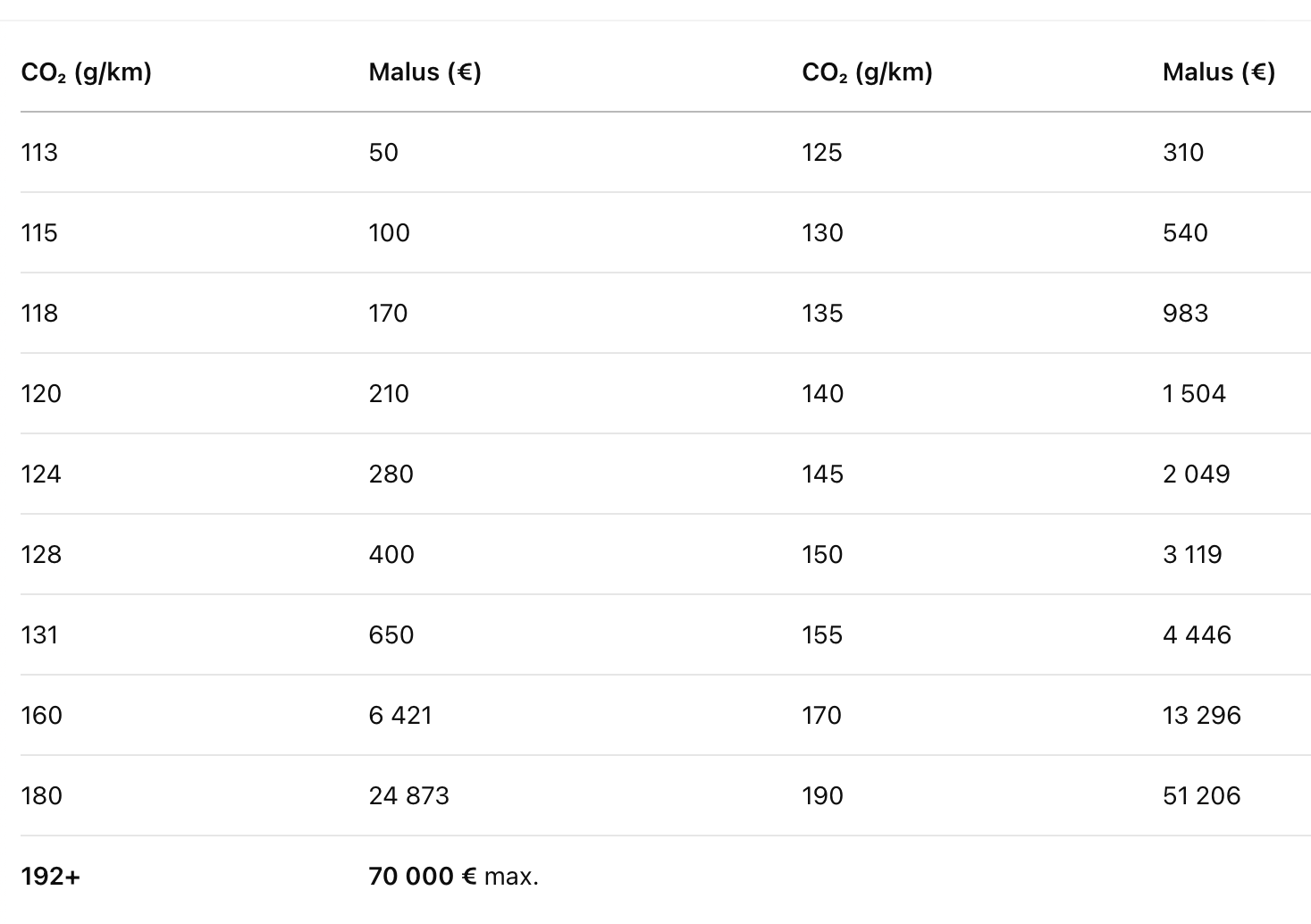Click the second Malus (€) column header
Screen dimensions: 1311x924
click(1218, 72)
